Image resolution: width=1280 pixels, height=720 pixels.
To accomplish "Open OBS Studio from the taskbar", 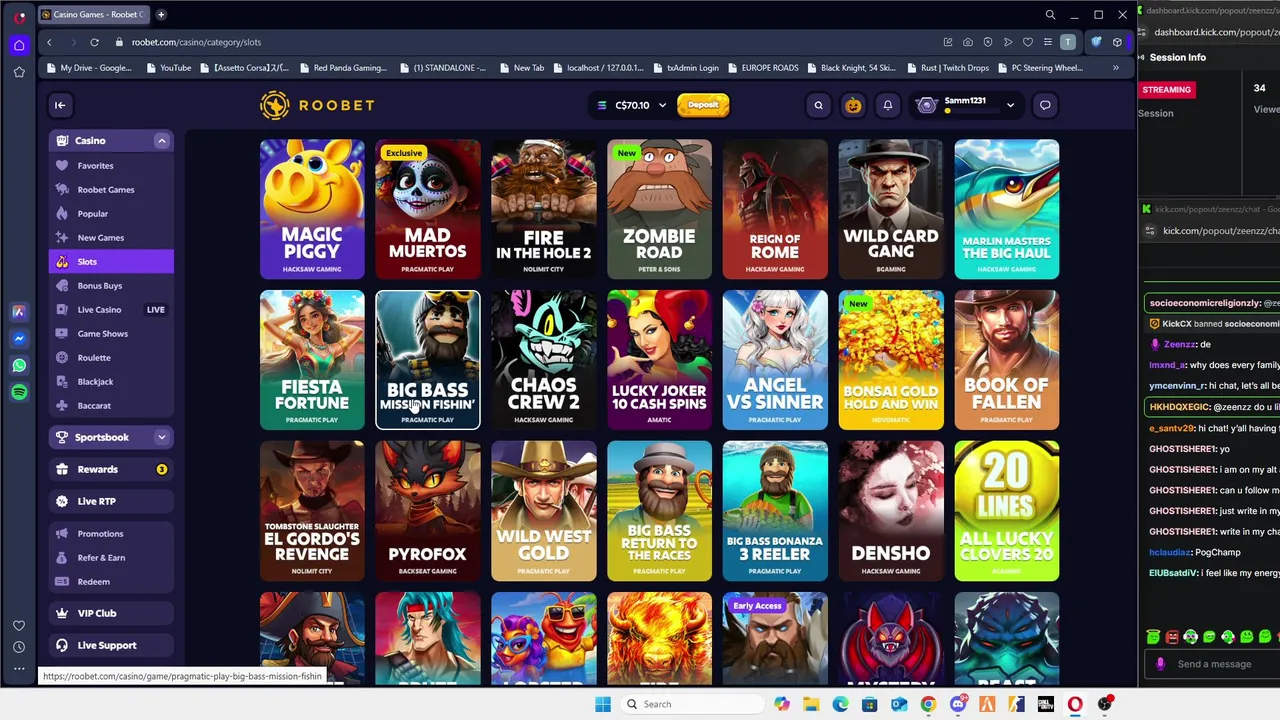I will tap(1105, 704).
